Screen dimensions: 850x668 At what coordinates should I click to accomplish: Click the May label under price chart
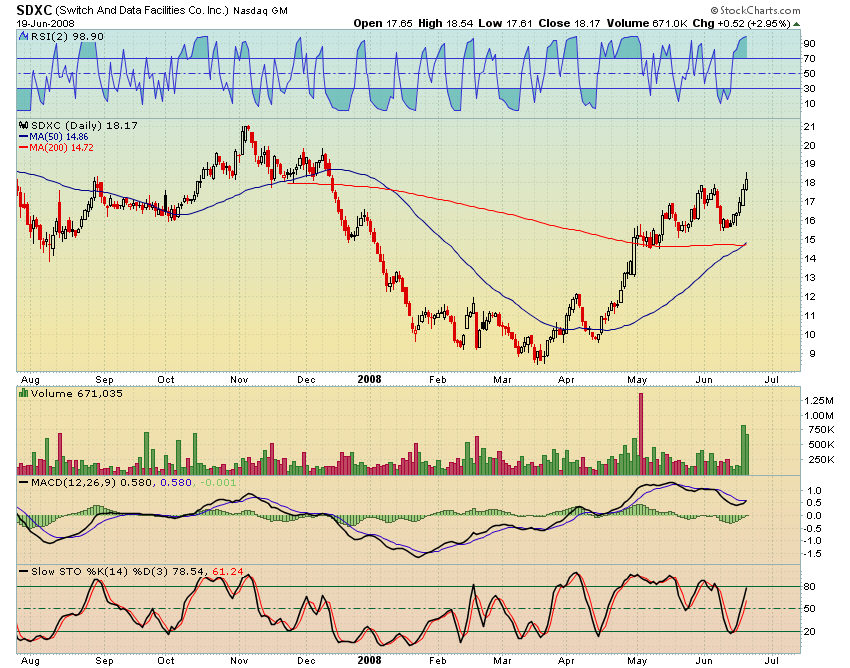coord(637,380)
